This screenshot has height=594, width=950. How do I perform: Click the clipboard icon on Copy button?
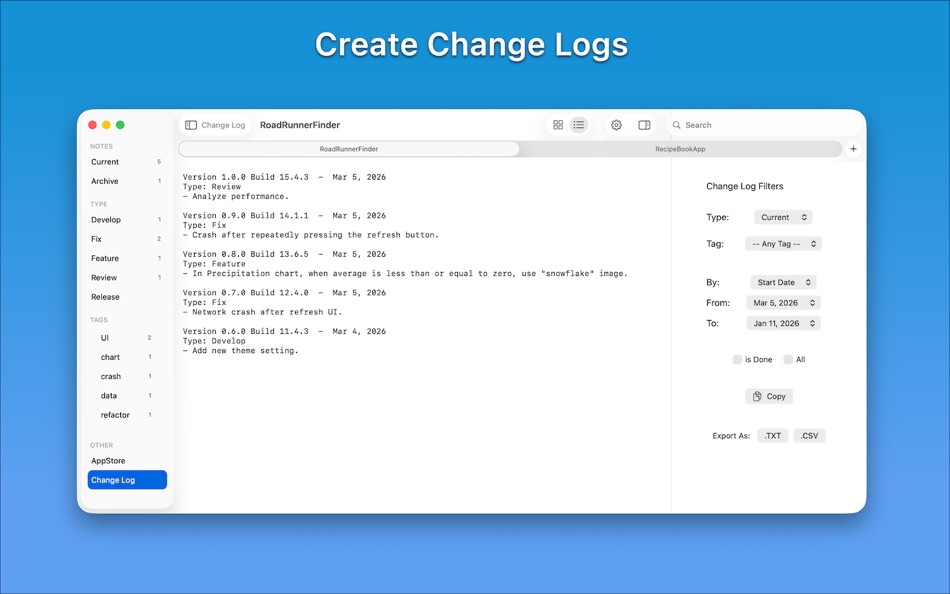pos(757,396)
